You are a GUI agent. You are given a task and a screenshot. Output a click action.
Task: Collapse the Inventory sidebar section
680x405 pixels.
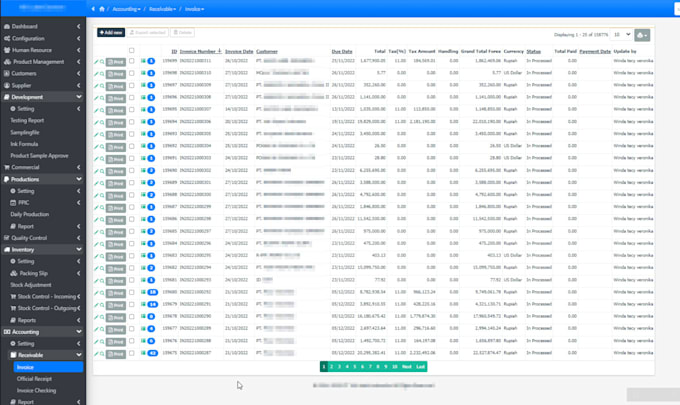click(x=43, y=250)
